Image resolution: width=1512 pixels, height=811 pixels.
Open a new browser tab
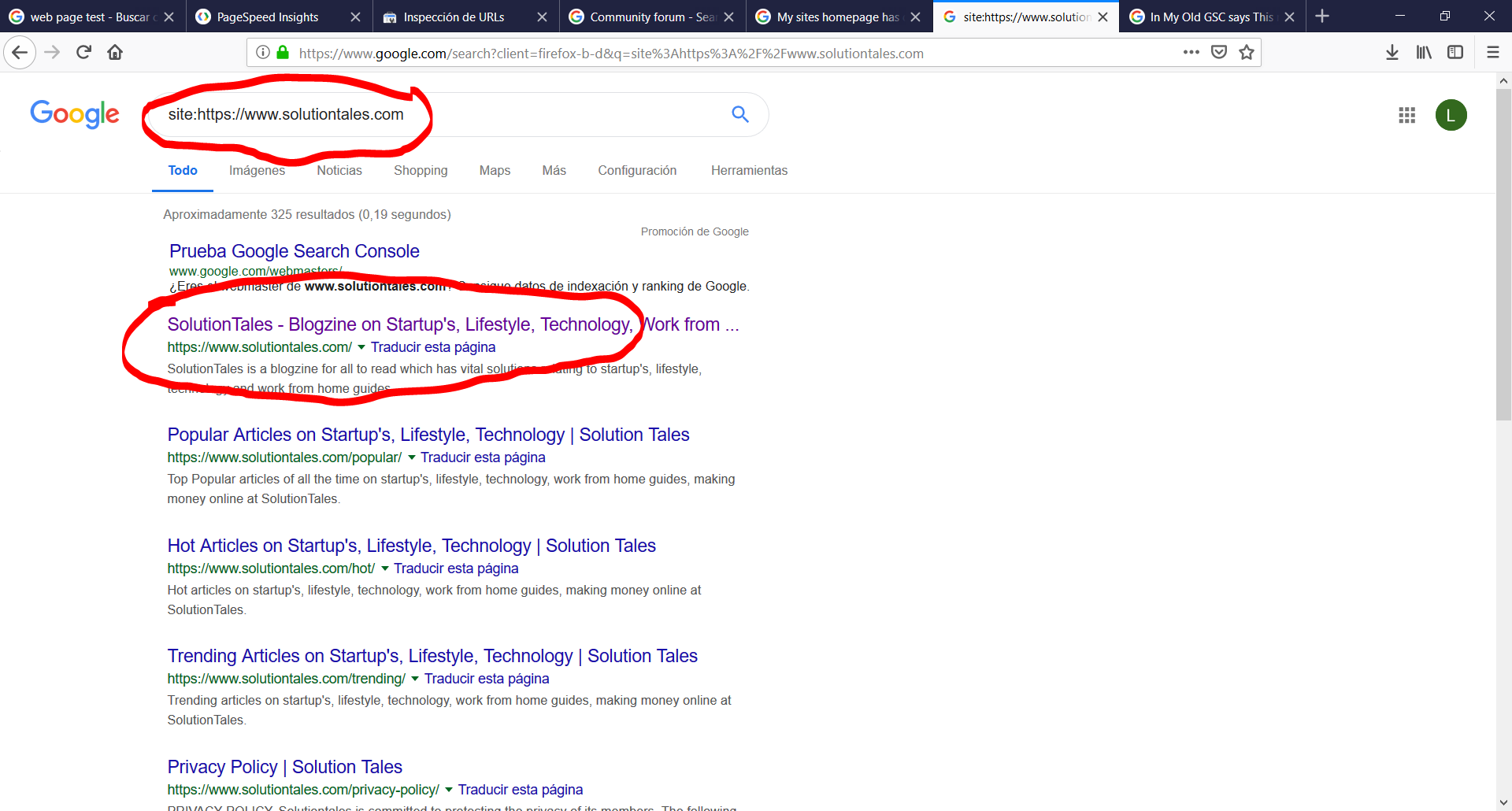(1322, 17)
